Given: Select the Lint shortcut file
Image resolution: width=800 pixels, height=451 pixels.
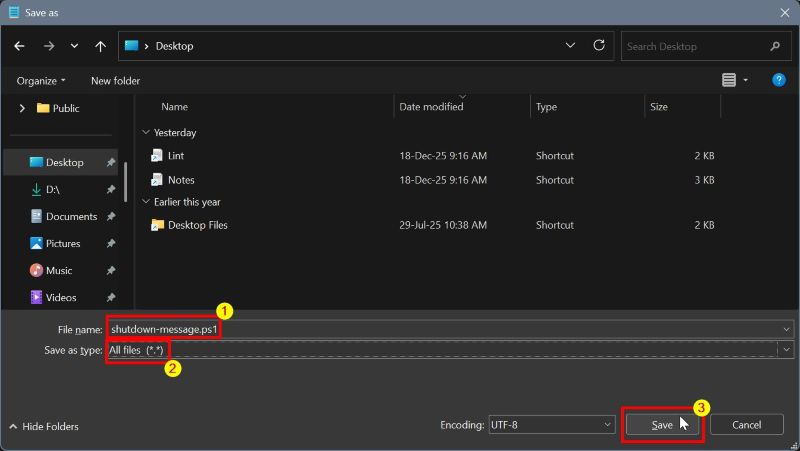Looking at the screenshot, I should pos(176,156).
